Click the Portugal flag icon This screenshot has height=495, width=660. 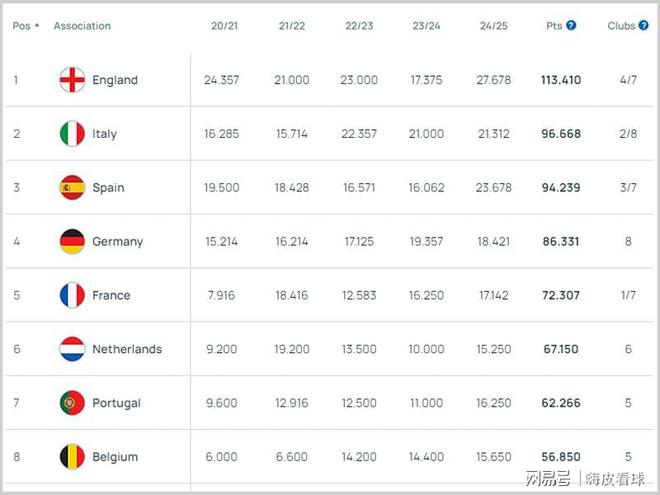[72, 404]
